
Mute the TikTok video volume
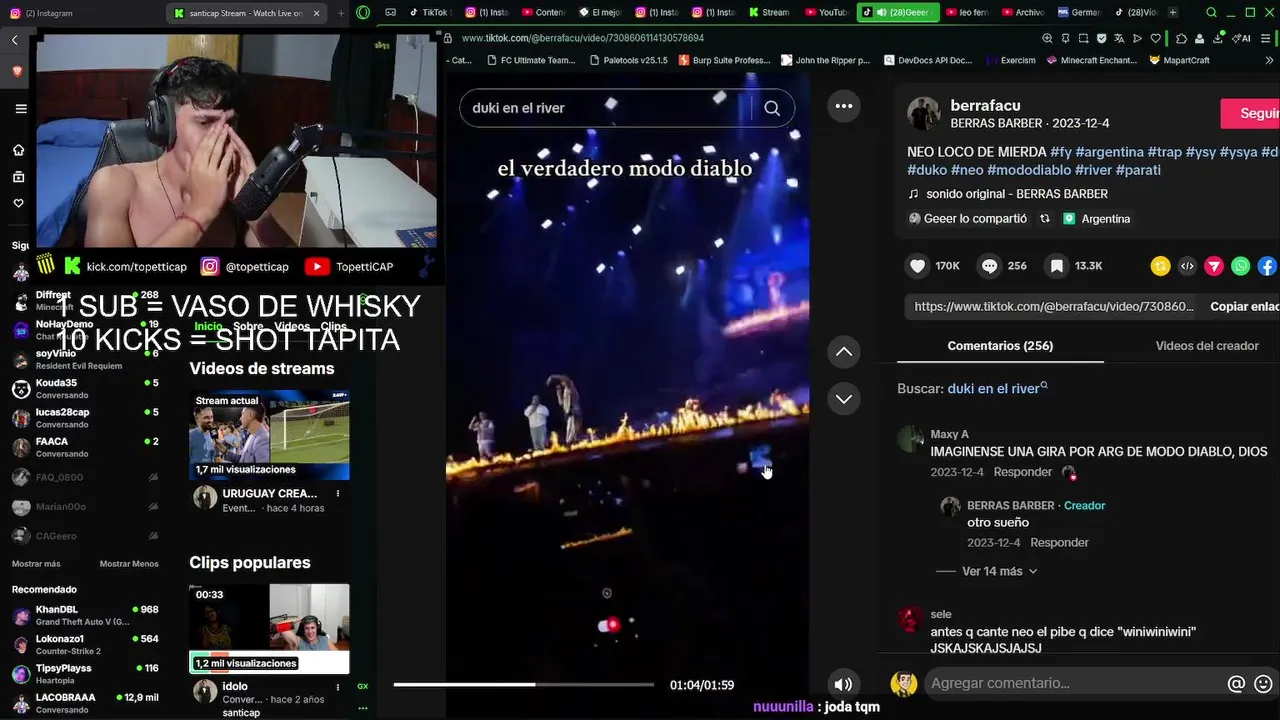pyautogui.click(x=843, y=684)
